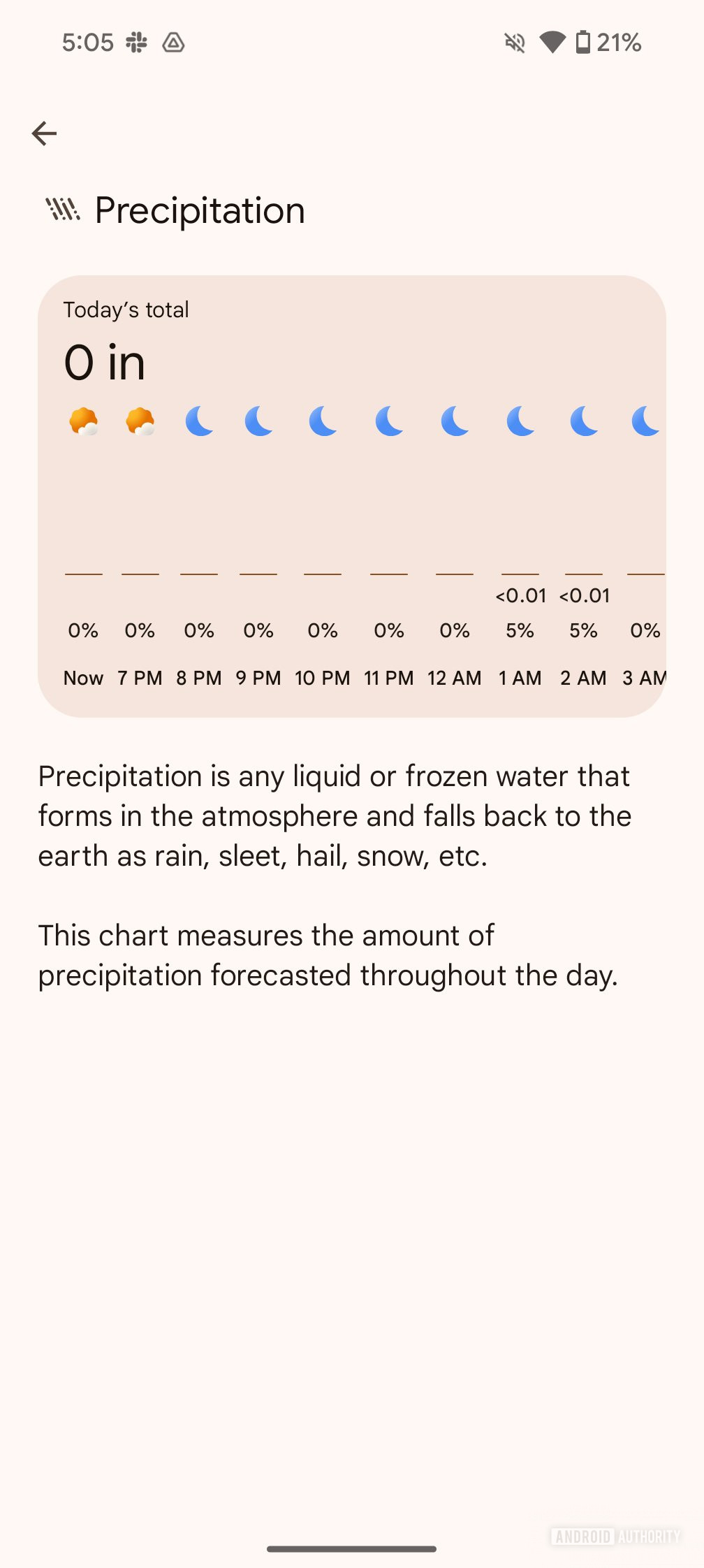The height and width of the screenshot is (1568, 704).
Task: Tap the Slack notification icon in status bar
Action: [x=137, y=43]
